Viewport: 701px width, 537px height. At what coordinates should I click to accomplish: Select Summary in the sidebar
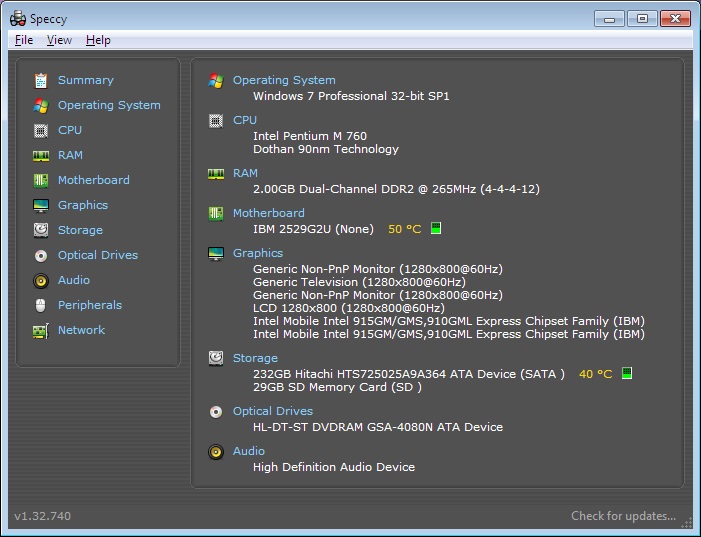click(x=86, y=80)
